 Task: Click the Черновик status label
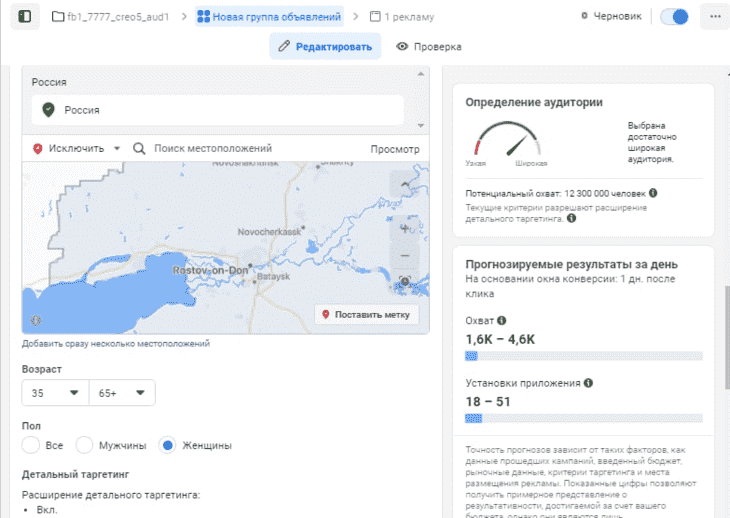pyautogui.click(x=617, y=16)
